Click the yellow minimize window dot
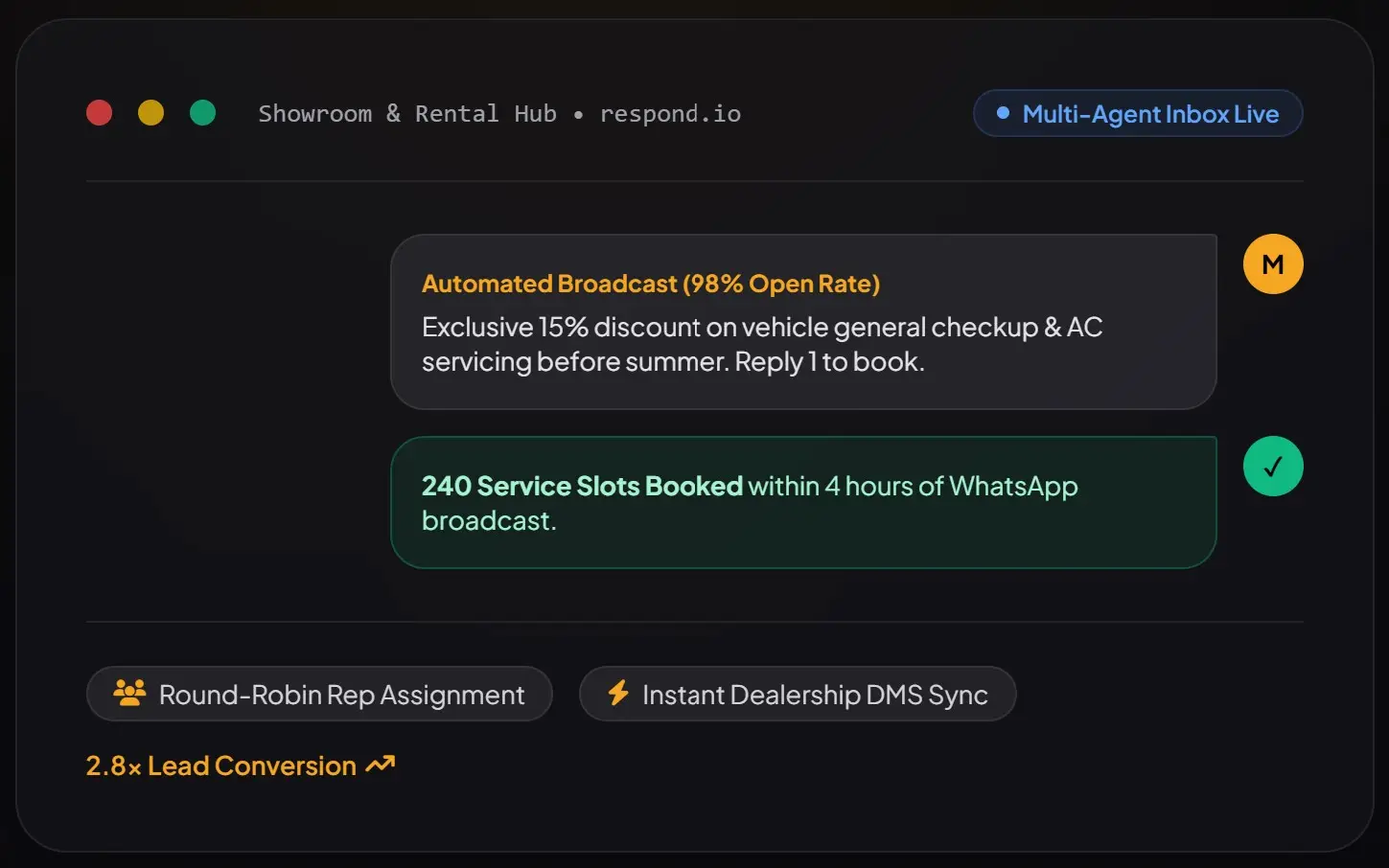The image size is (1389, 868). (151, 113)
